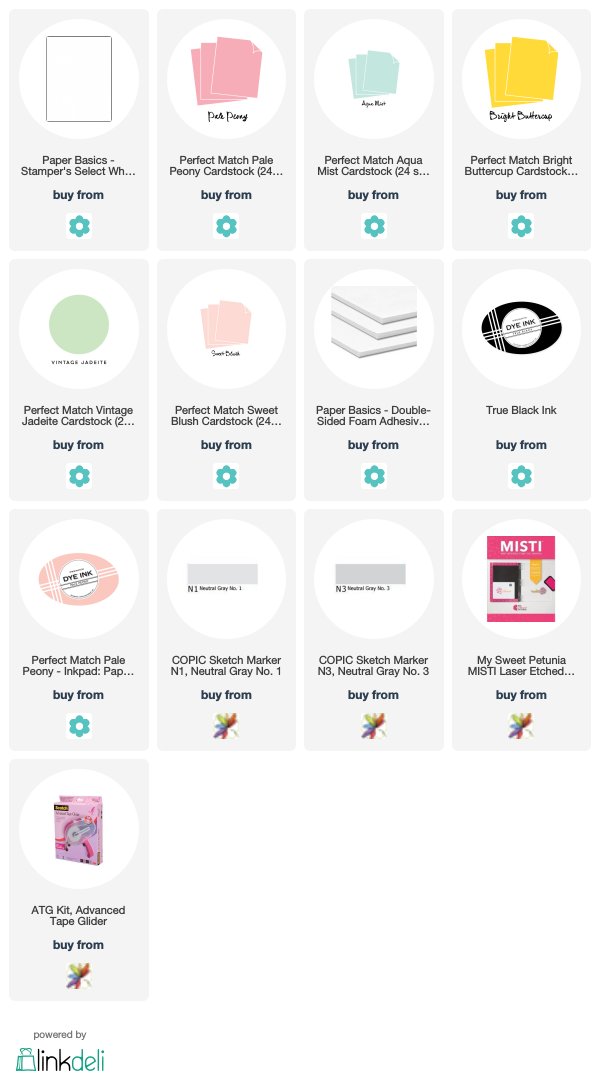Open the MISTI product thumbnail
Viewport: 600px width, 1079px height.
pos(521,579)
